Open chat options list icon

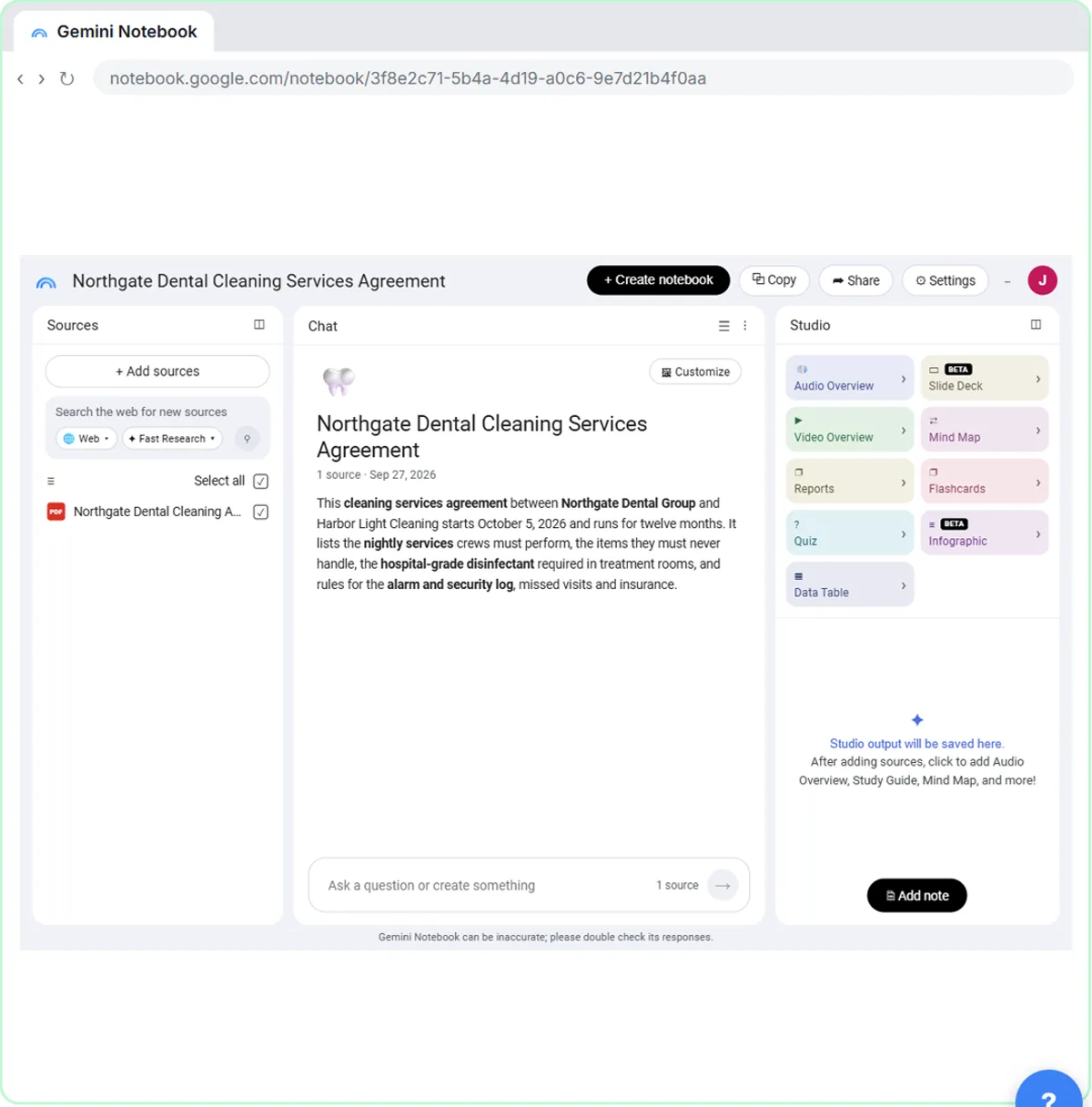pos(724,326)
